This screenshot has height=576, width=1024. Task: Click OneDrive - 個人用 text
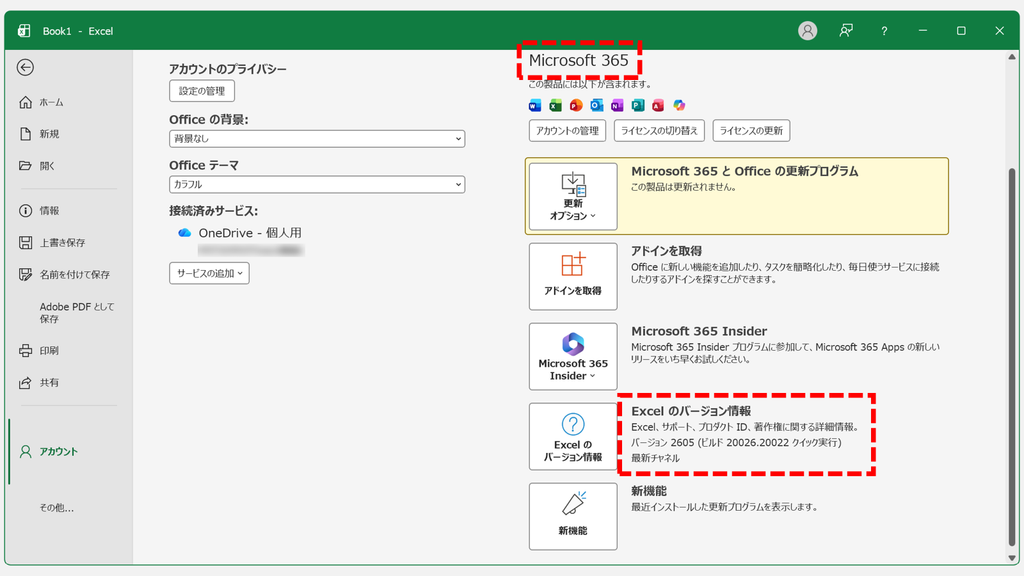pyautogui.click(x=250, y=233)
